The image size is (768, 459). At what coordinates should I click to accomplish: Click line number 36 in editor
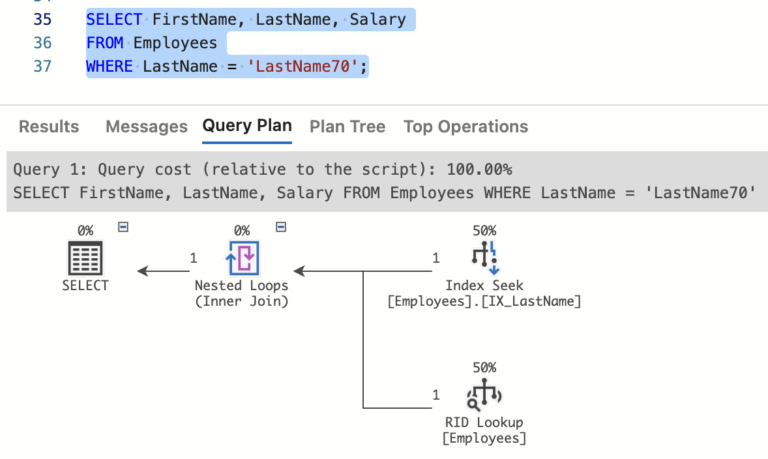pos(42,43)
